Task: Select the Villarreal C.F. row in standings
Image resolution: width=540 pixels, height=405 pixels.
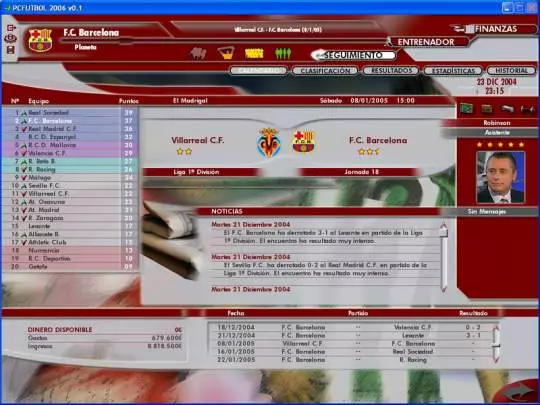Action: point(71,194)
